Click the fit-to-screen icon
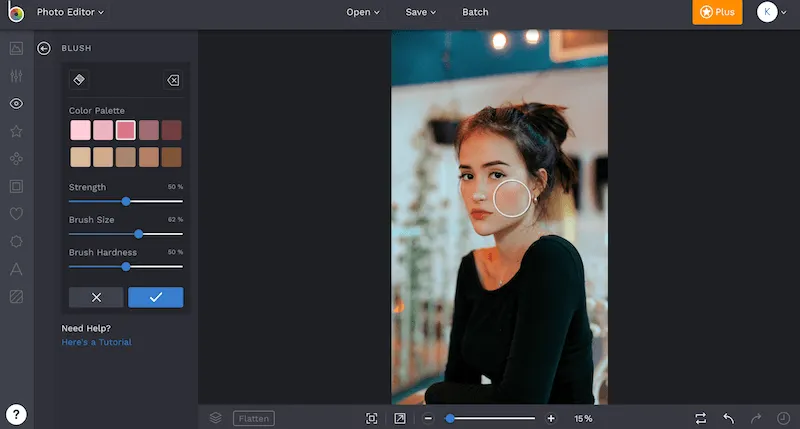 372,418
